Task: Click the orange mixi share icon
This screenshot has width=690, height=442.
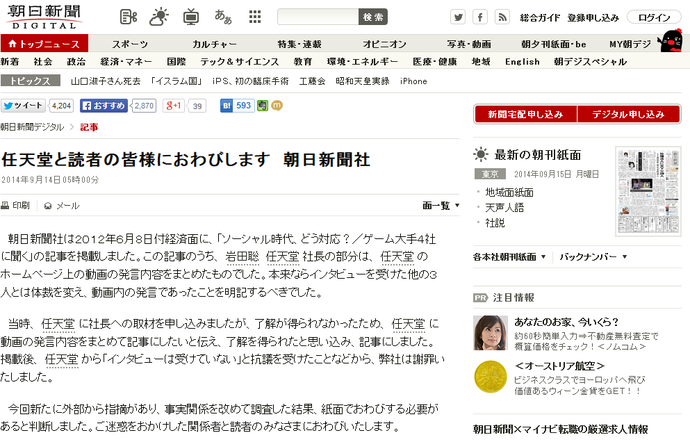Action: point(277,106)
